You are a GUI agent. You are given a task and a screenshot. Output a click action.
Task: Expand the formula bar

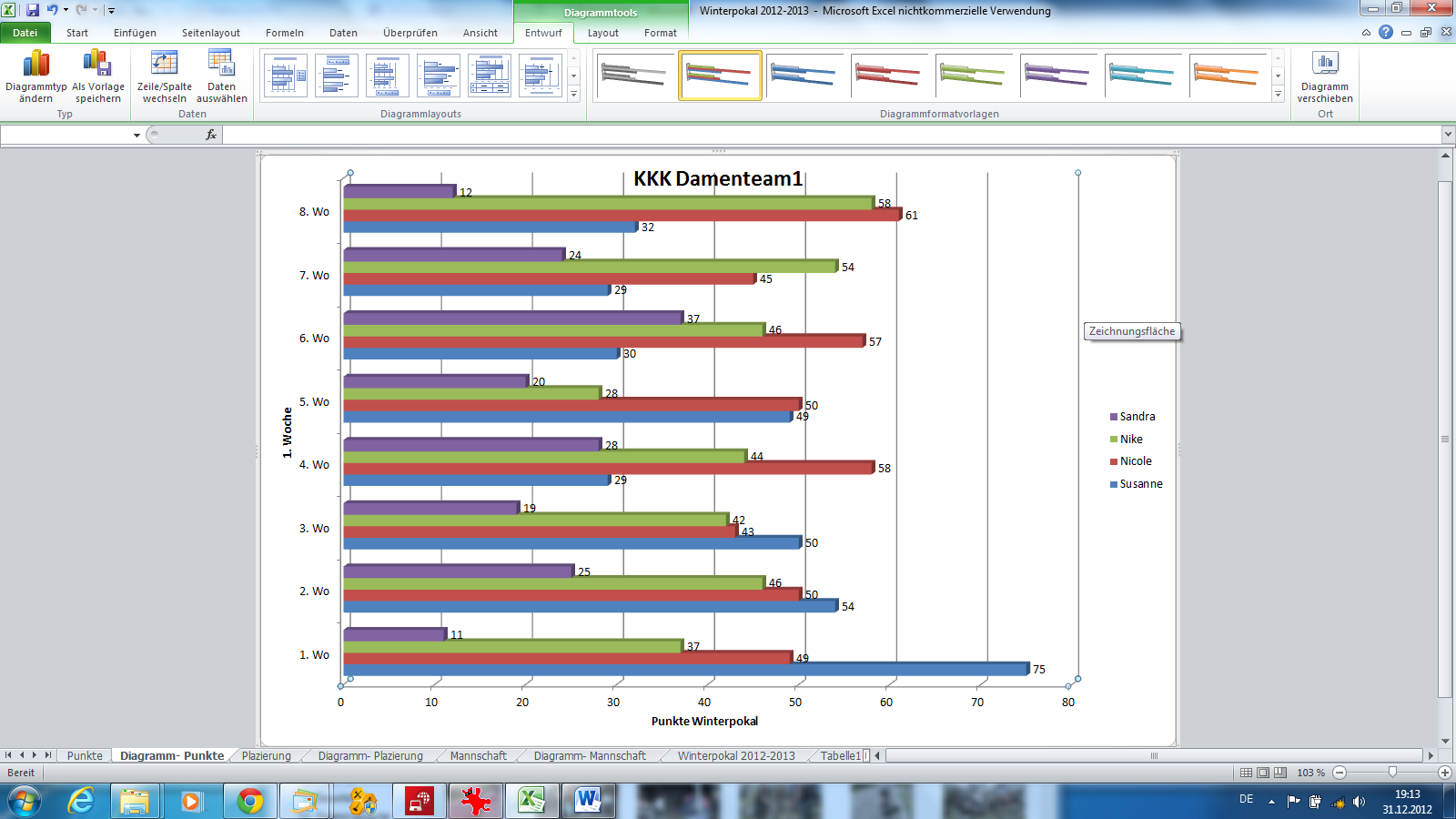pyautogui.click(x=1447, y=135)
